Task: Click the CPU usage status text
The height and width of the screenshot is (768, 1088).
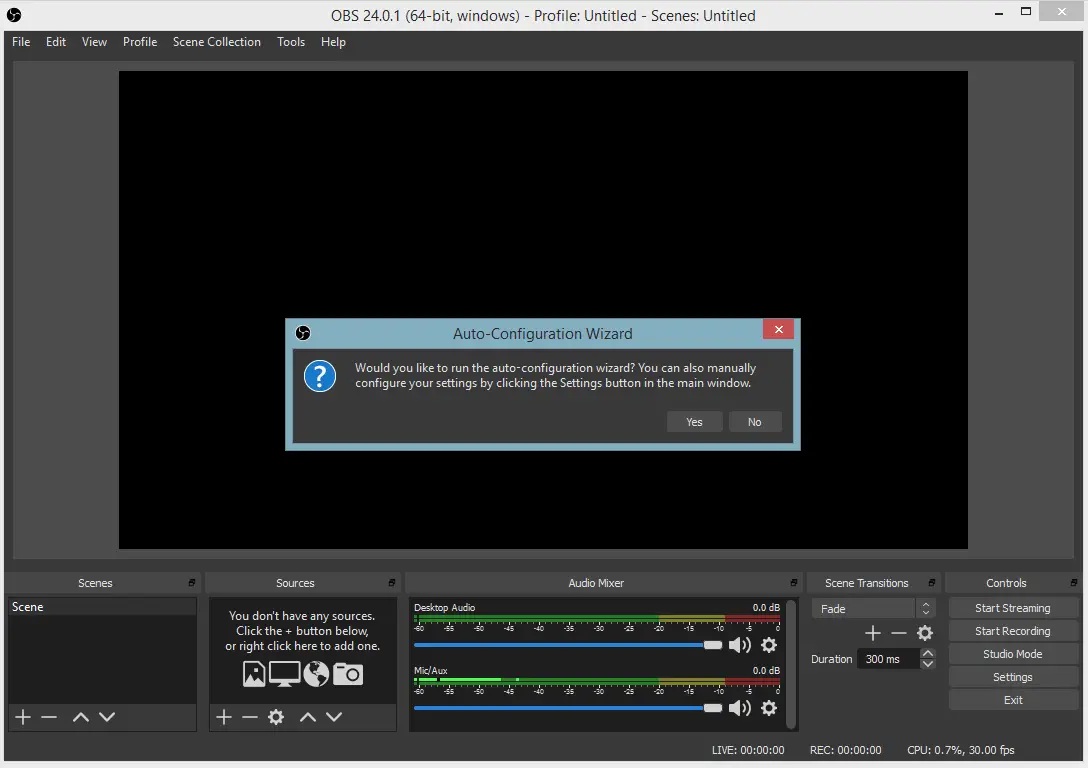Action: pyautogui.click(x=960, y=750)
